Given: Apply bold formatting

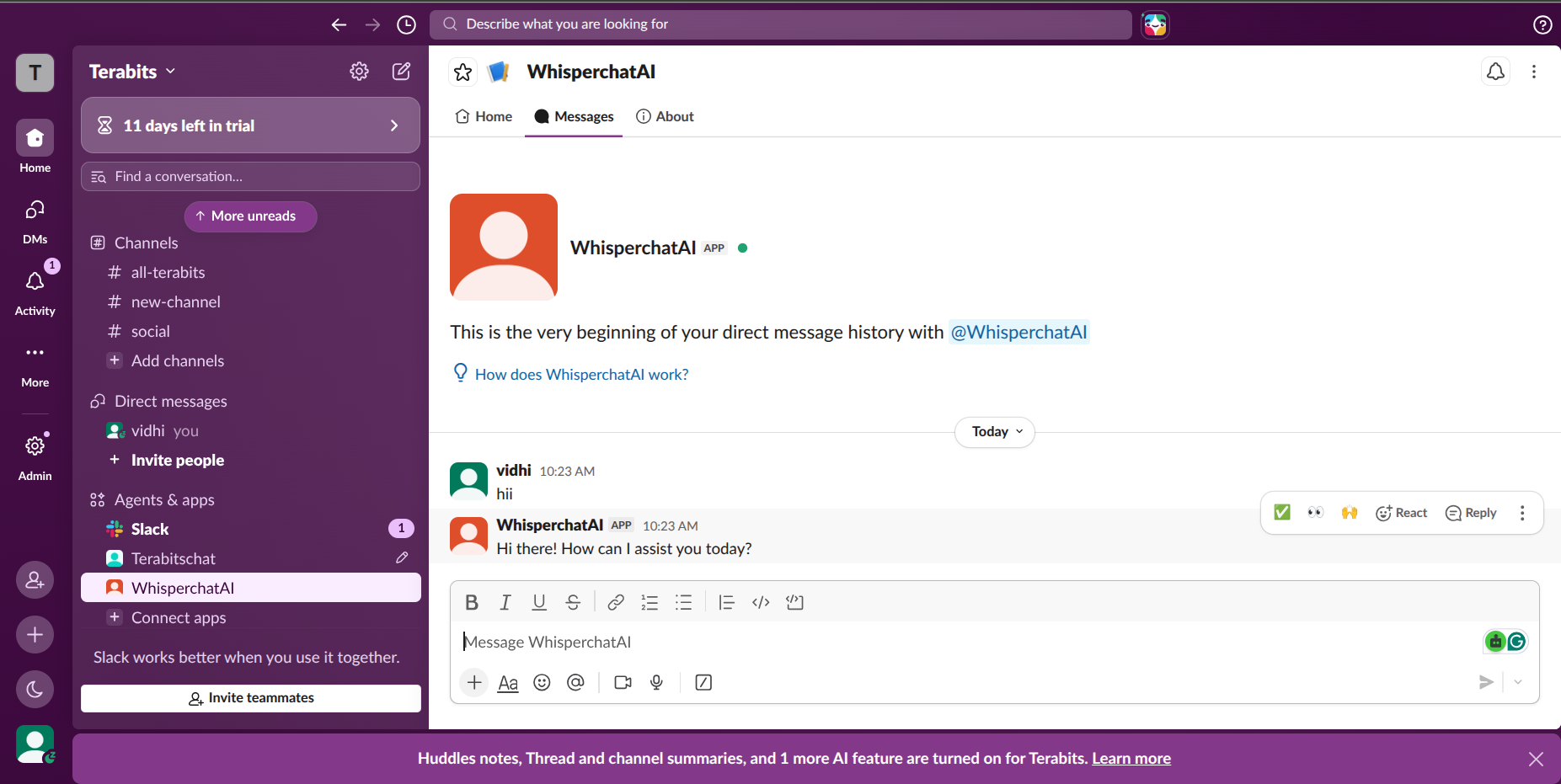Looking at the screenshot, I should (x=472, y=602).
